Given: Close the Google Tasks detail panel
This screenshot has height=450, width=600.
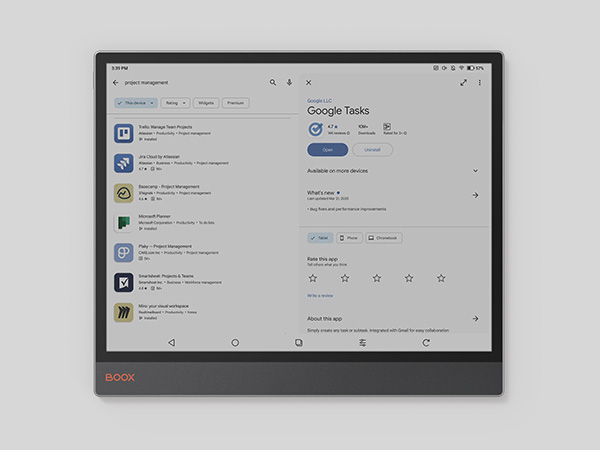Looking at the screenshot, I should [x=308, y=83].
